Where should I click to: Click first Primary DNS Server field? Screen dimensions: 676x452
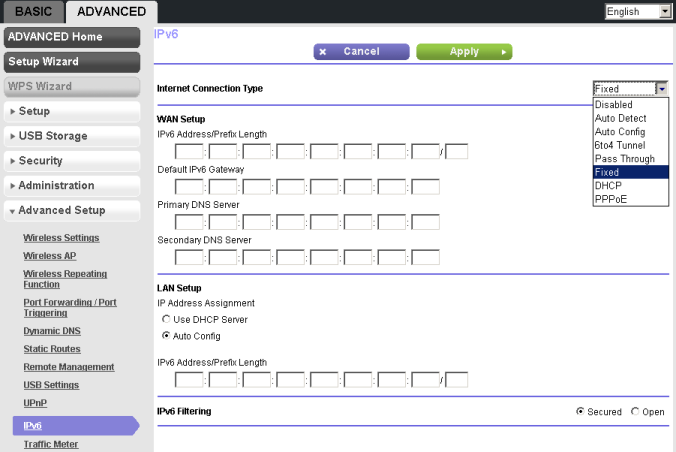click(189, 222)
